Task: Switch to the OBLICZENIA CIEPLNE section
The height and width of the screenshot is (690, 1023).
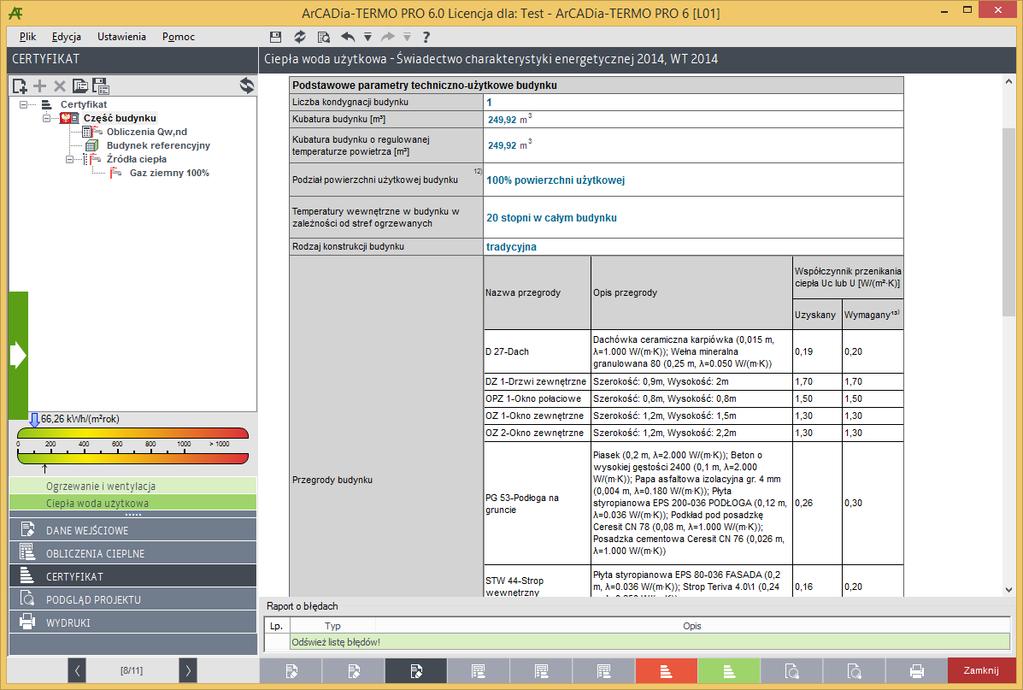Action: [x=133, y=553]
